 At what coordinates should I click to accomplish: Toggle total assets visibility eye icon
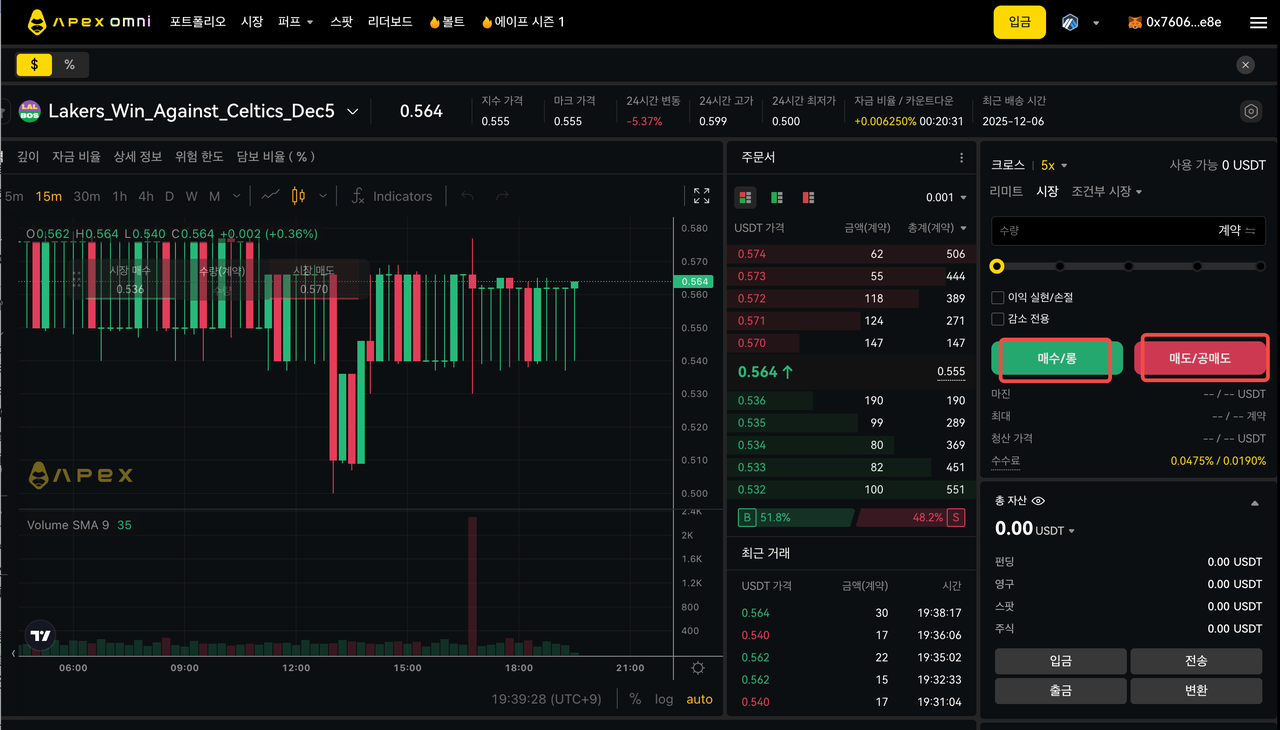pos(1038,501)
